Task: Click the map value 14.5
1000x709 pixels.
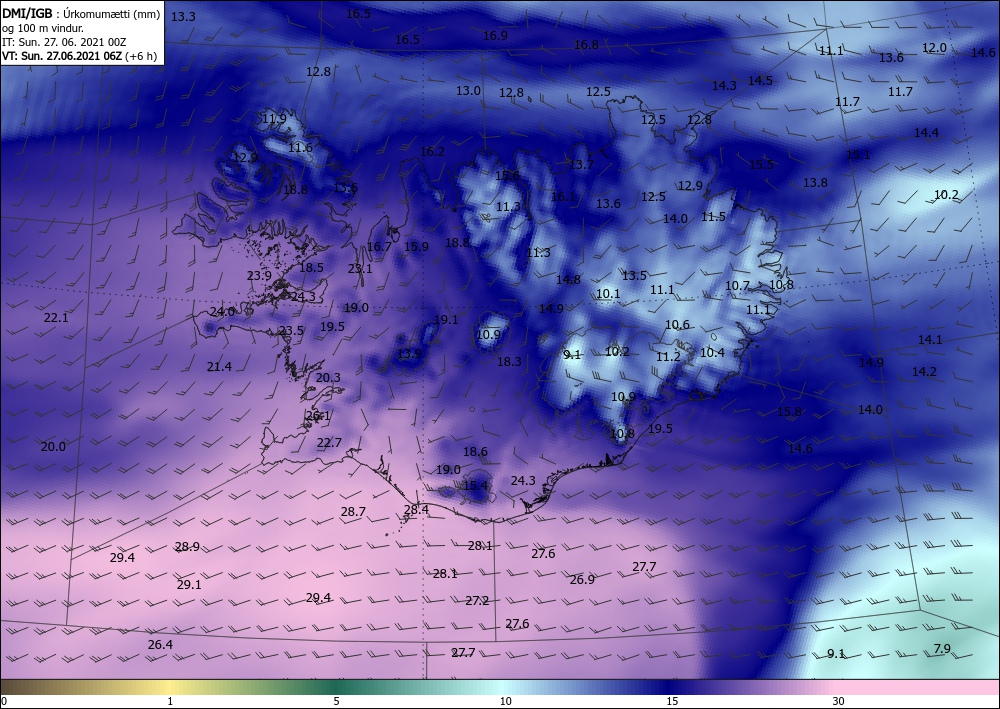Action: pyautogui.click(x=760, y=80)
